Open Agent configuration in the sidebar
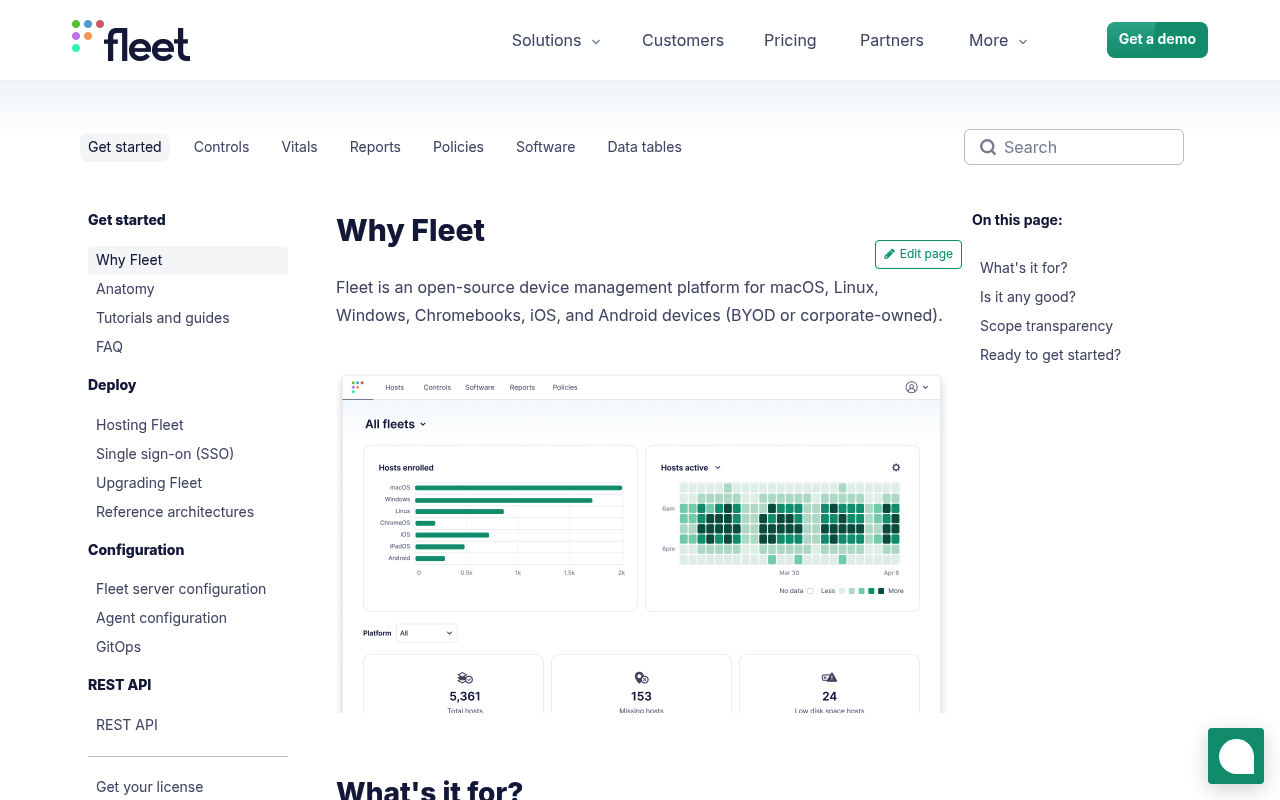Viewport: 1280px width, 800px height. (x=161, y=618)
